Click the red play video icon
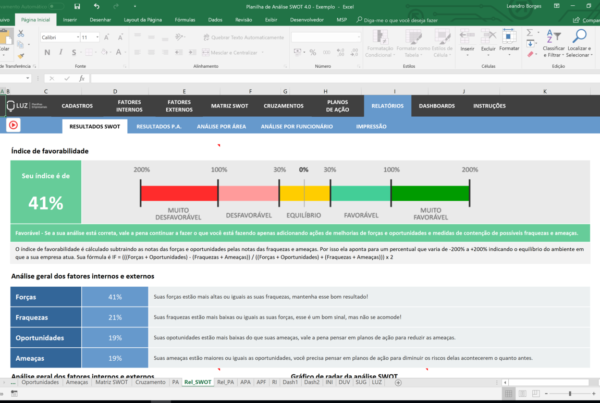600x403 pixels. tap(13, 125)
